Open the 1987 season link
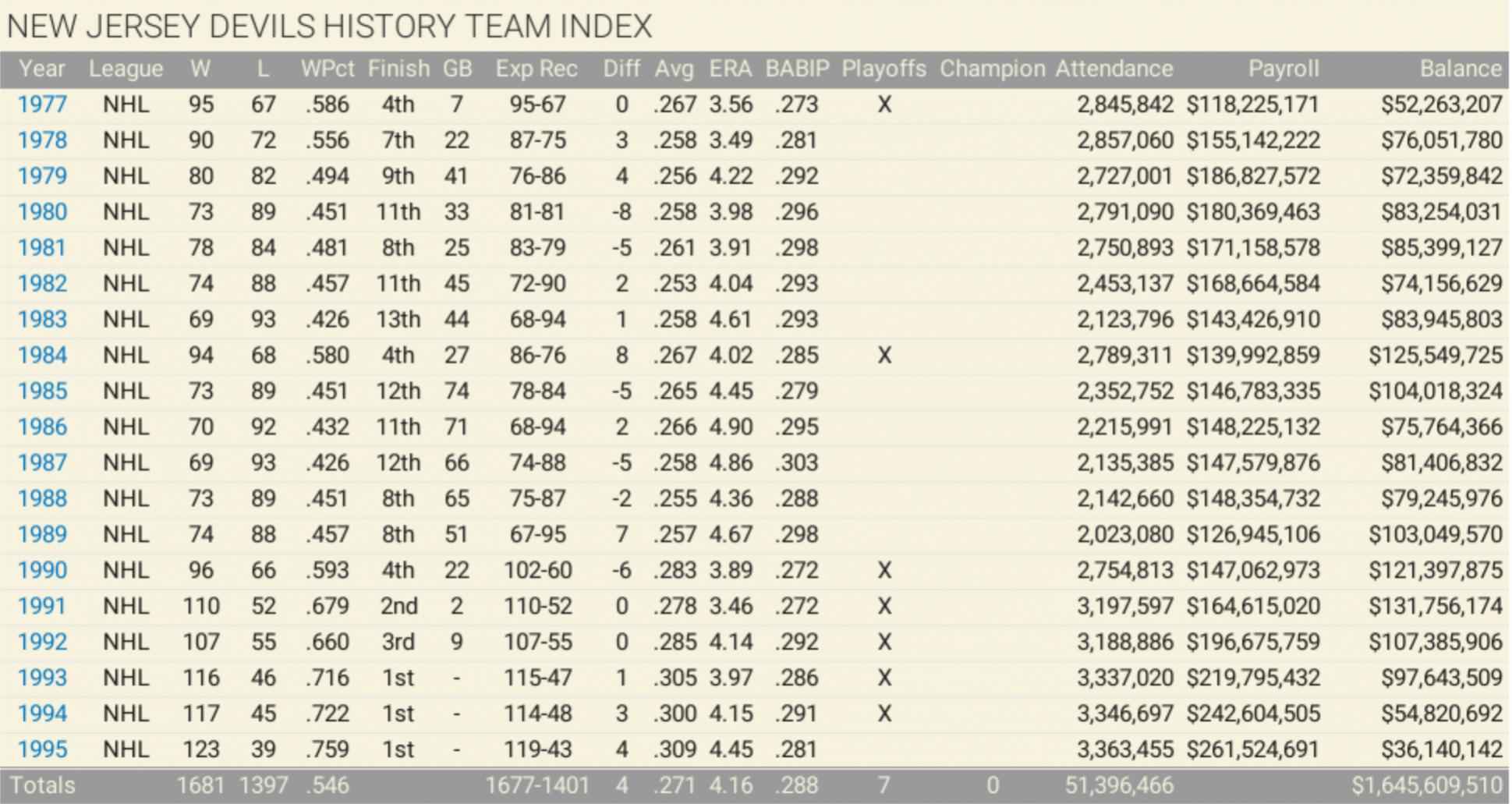Screen dimensions: 1512x804 click(42, 463)
